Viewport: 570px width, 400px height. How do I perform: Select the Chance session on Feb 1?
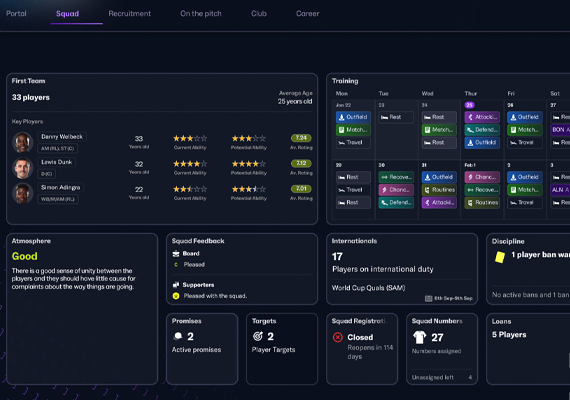point(482,177)
